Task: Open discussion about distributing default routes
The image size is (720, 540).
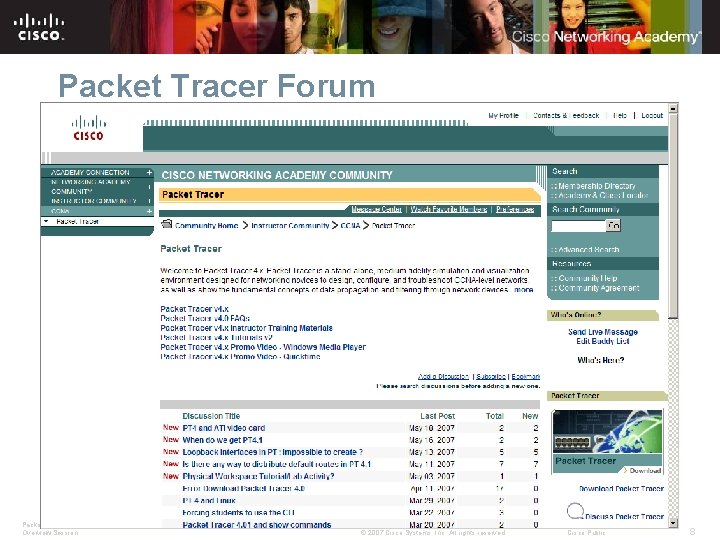Action: click(276, 464)
